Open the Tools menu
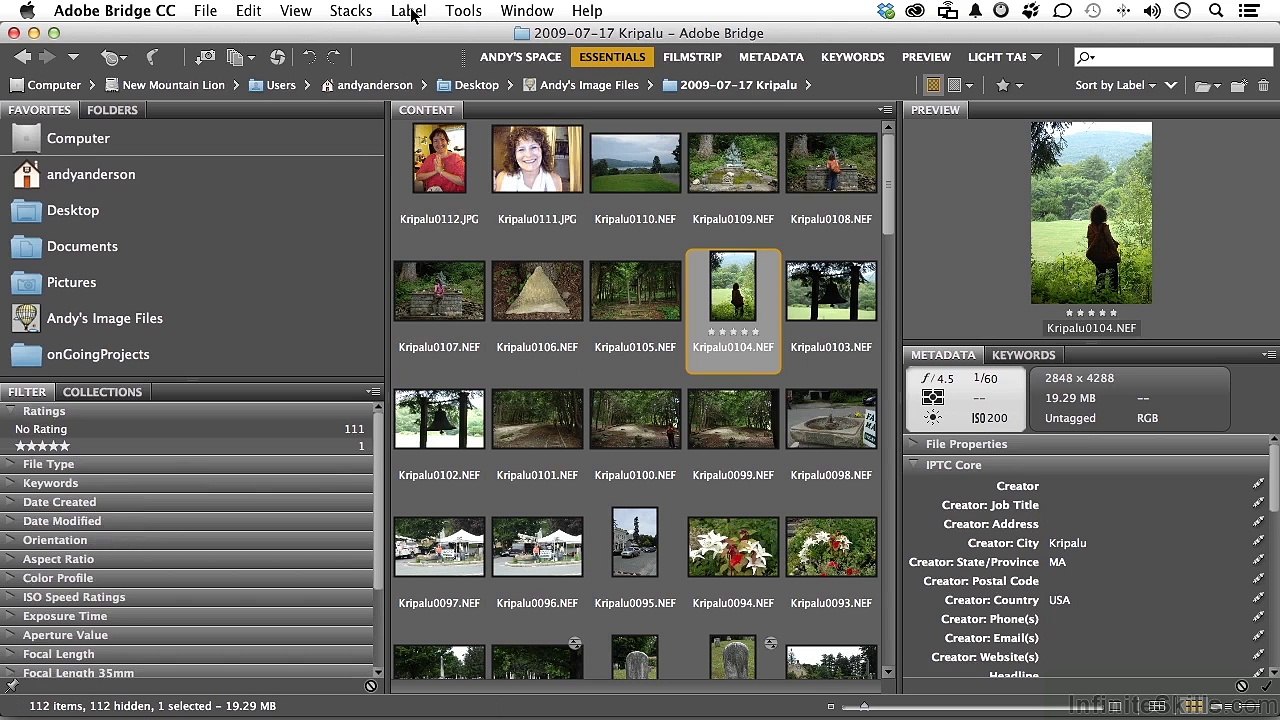The image size is (1280, 720). click(463, 11)
